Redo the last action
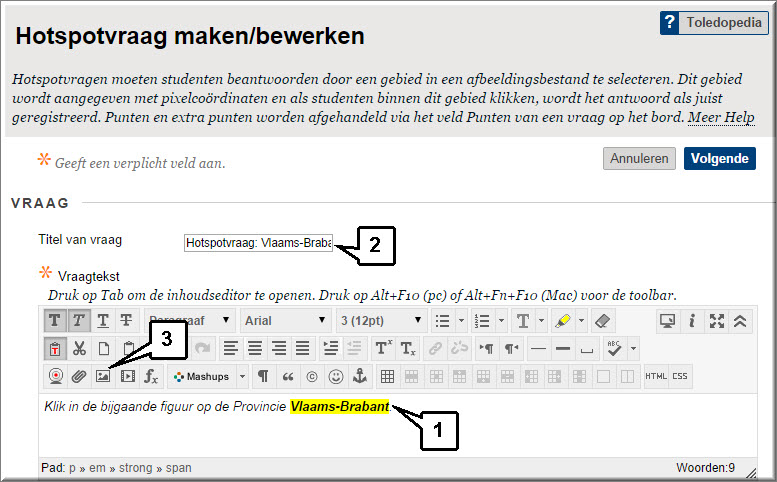 203,349
